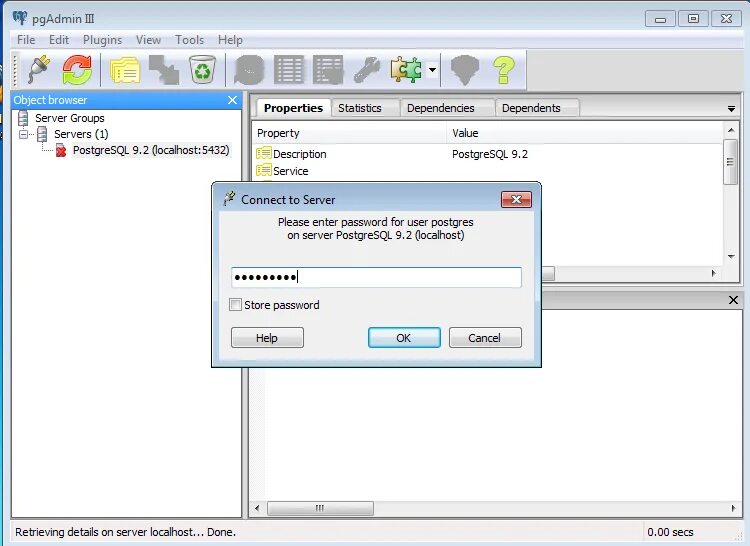Refresh the selected object via toolbar
750x546 pixels.
pos(77,70)
